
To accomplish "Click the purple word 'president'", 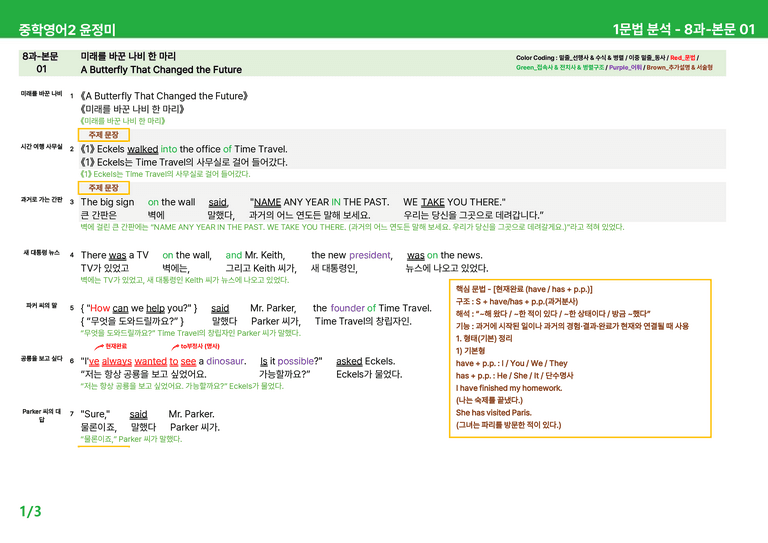I will 370,255.
